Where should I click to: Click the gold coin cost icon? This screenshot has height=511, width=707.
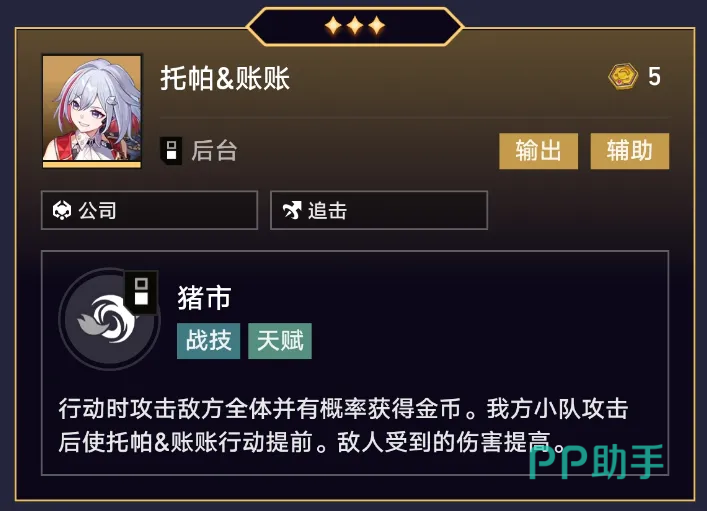pyautogui.click(x=623, y=76)
